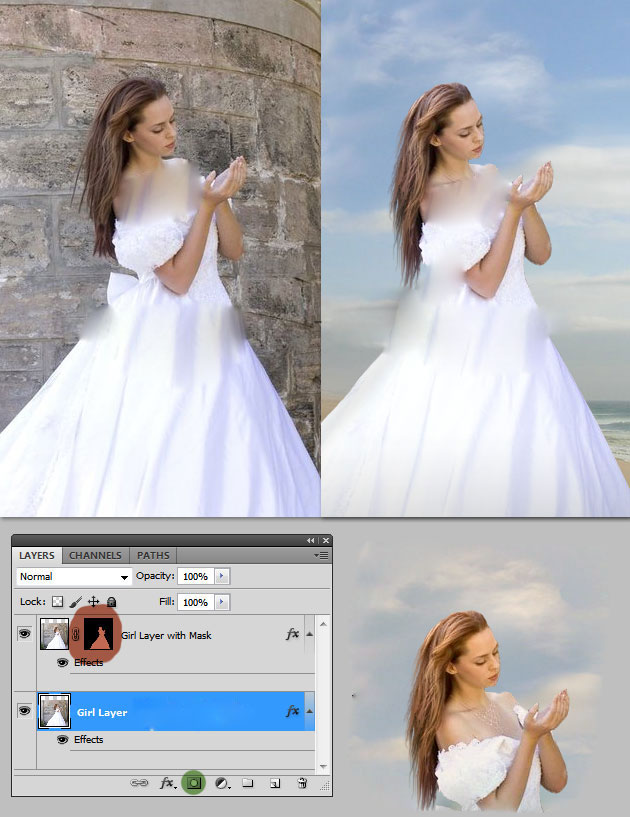Open the Normal blend mode dropdown
The height and width of the screenshot is (817, 630).
(x=74, y=577)
